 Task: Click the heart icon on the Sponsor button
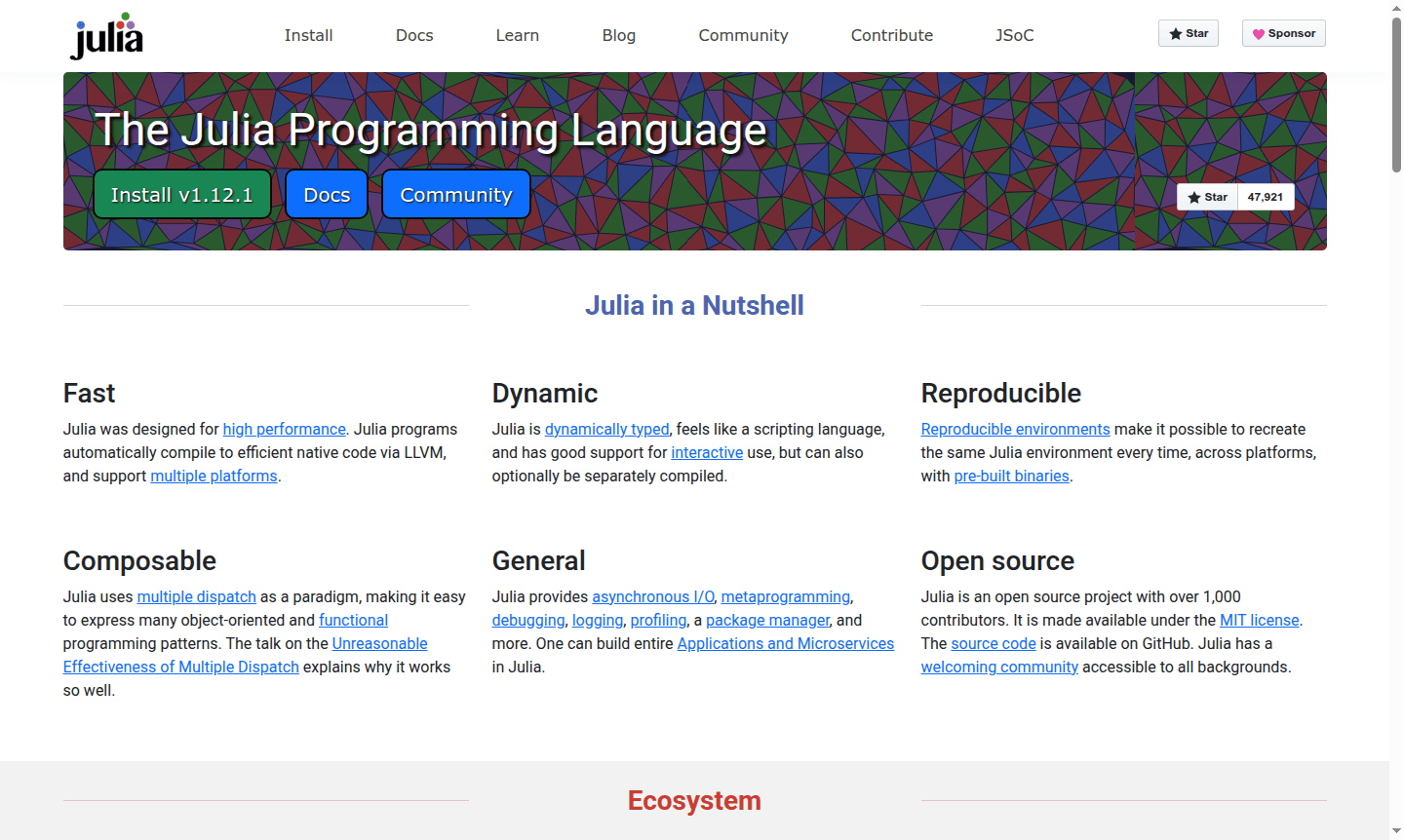(x=1259, y=32)
